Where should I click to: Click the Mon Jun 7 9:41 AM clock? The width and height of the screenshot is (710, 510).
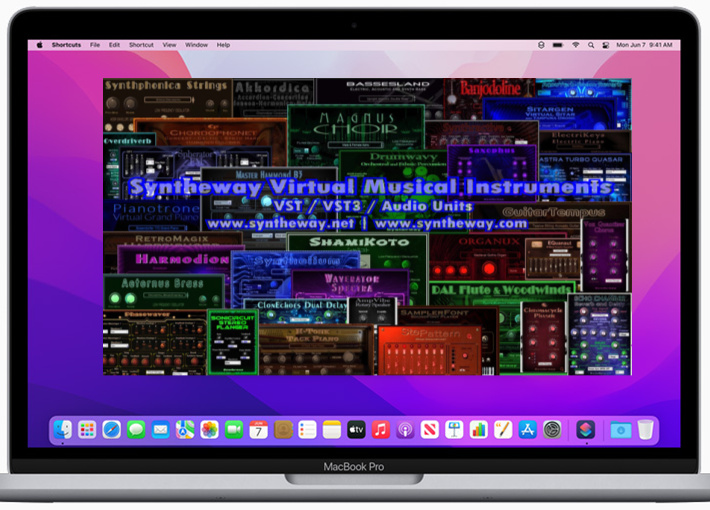coord(644,45)
